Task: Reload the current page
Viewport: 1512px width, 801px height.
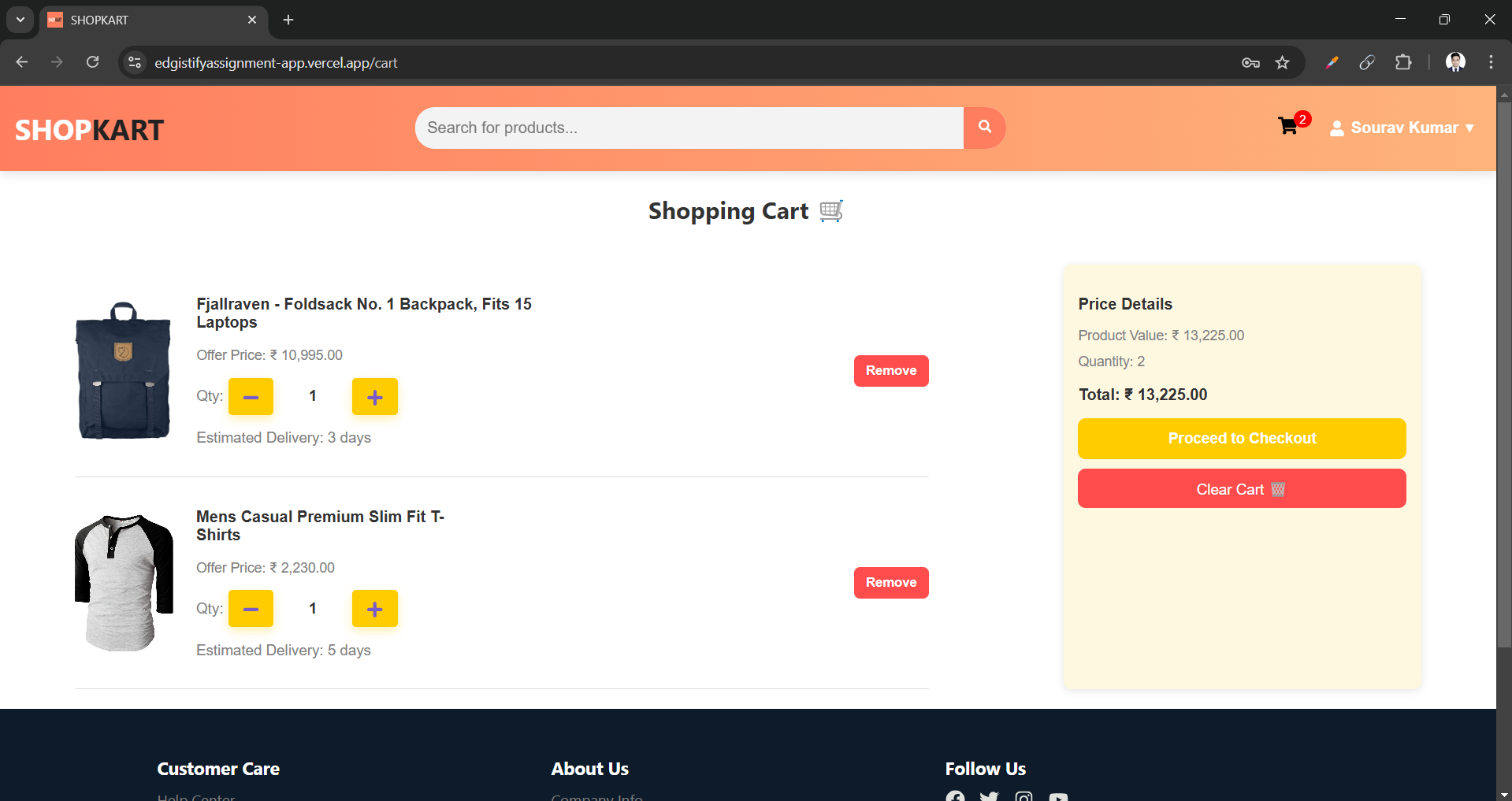Action: pos(92,62)
